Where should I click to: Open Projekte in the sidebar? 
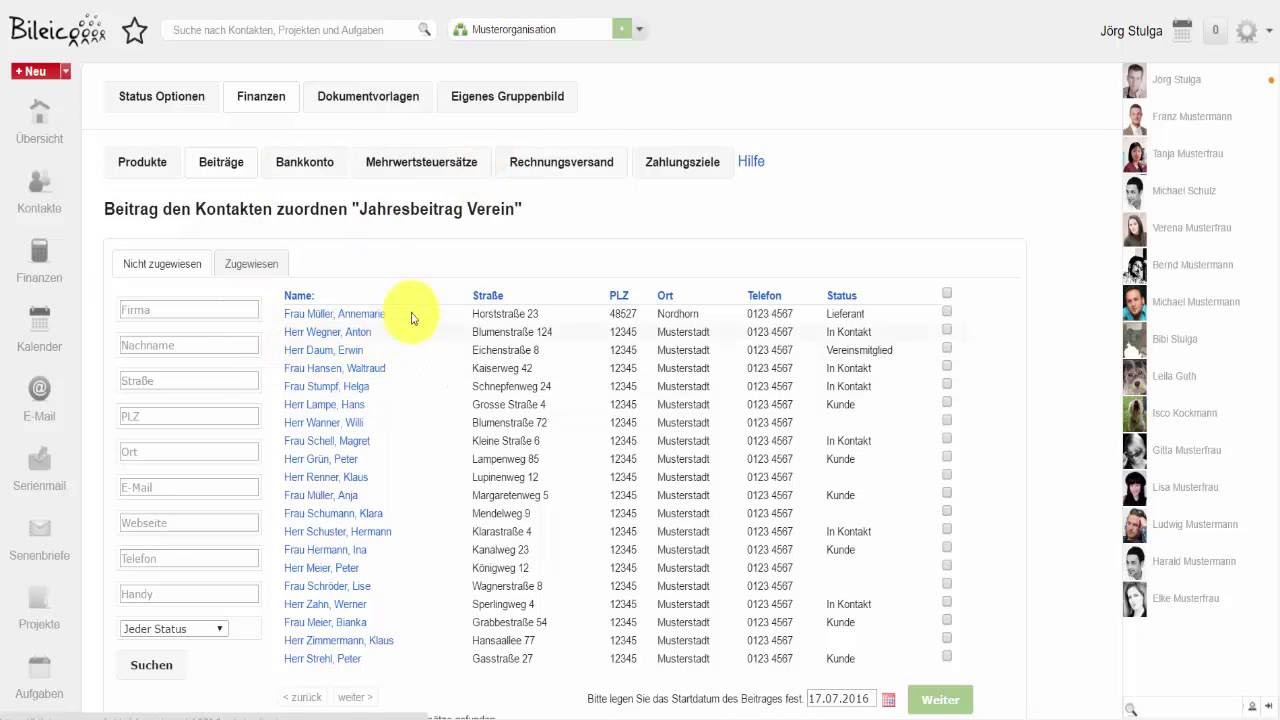click(40, 606)
